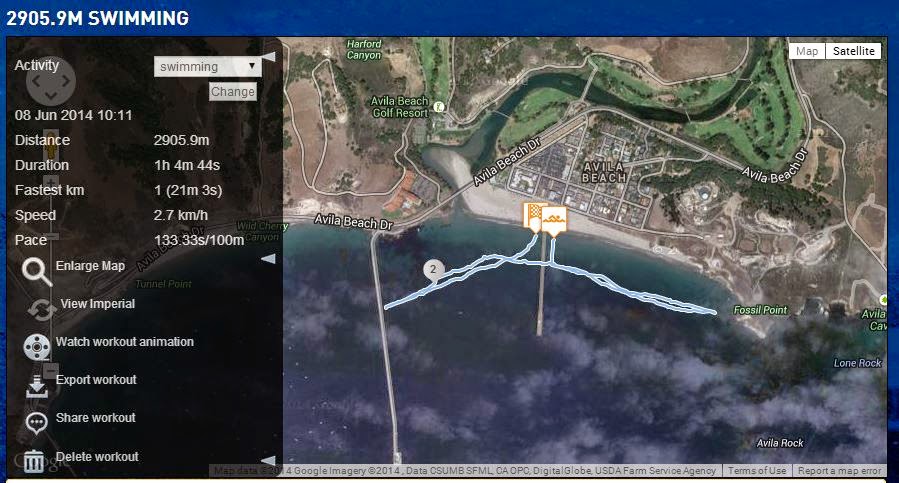Open Terms of Use link
899x483 pixels.
coord(757,470)
